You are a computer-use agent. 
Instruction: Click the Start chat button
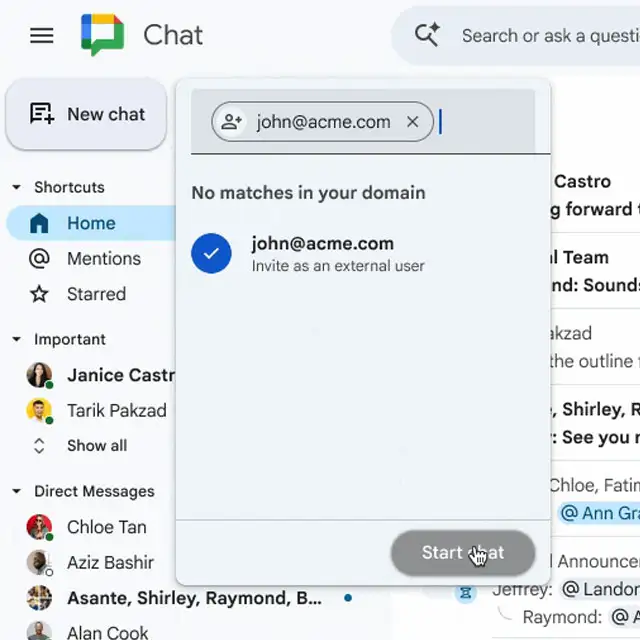click(x=463, y=553)
